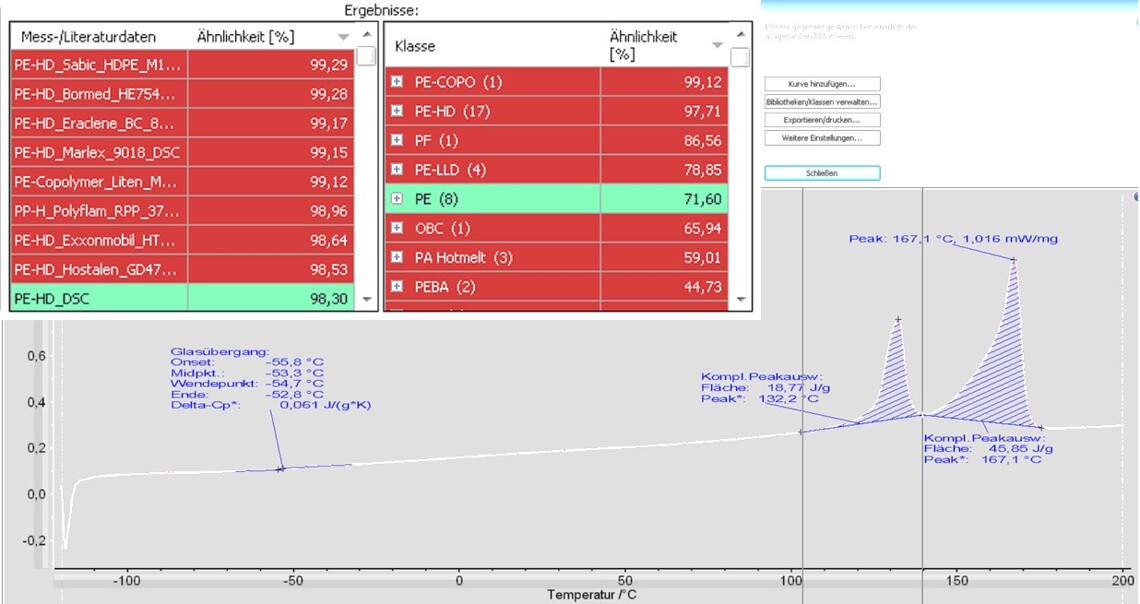Click the 167.1 °C peak marker on the curve
This screenshot has height=604, width=1140.
pos(1014,259)
